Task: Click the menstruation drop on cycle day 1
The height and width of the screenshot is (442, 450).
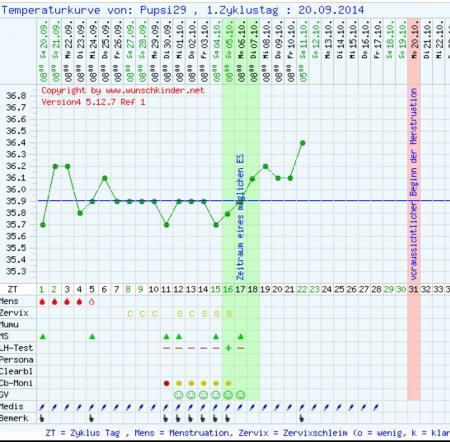Action: click(42, 302)
